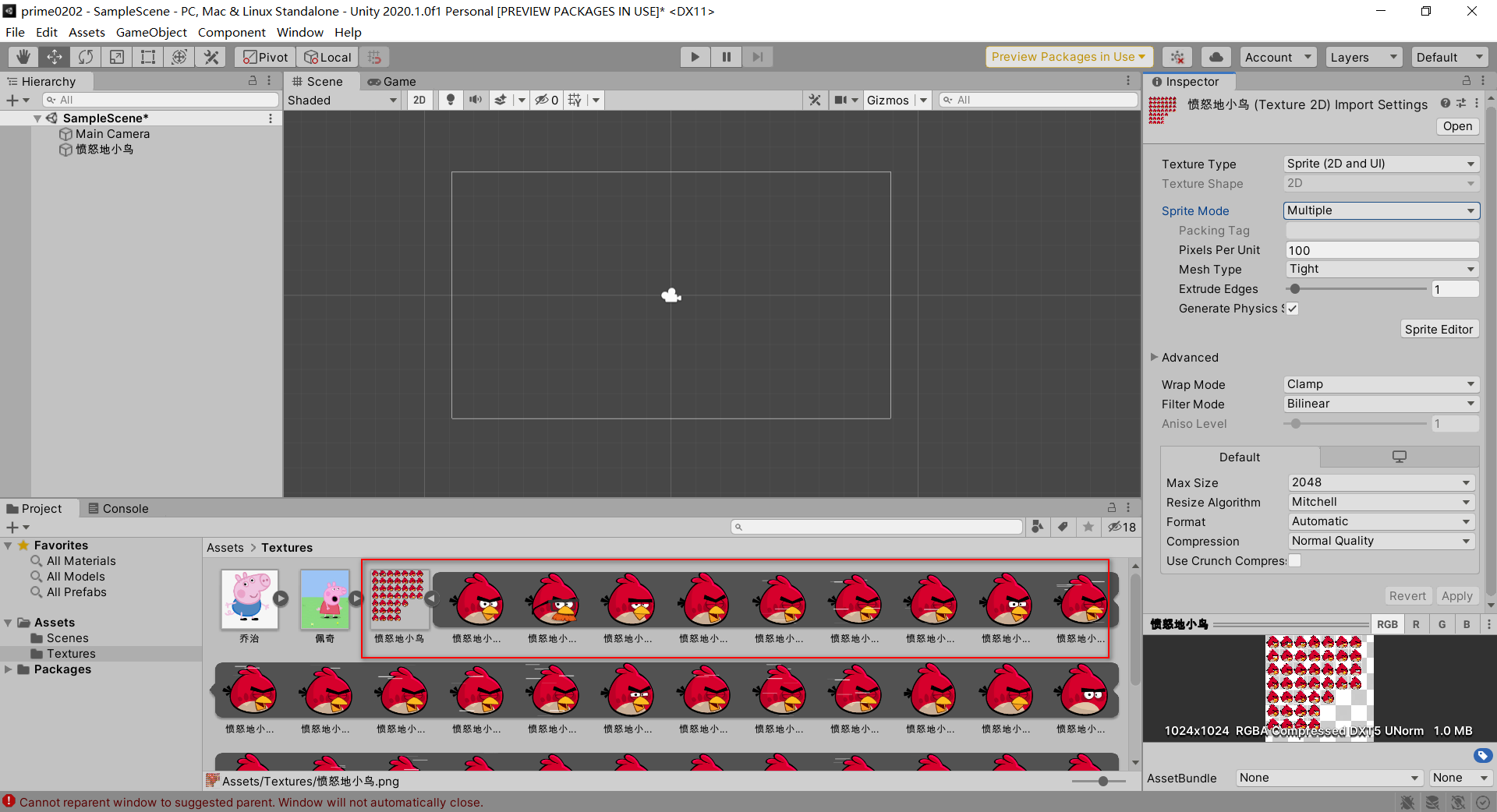Show favorites star filter
Image resolution: width=1497 pixels, height=812 pixels.
point(1088,527)
